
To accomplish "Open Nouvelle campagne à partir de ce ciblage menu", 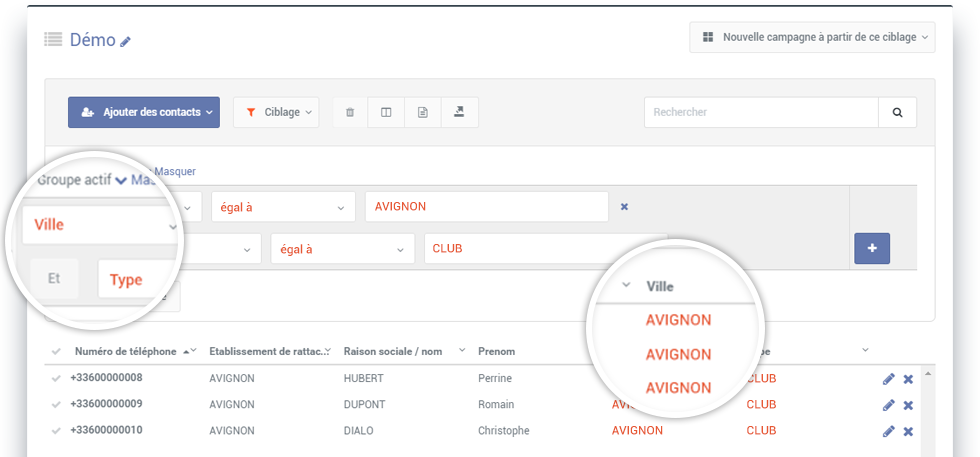I will 812,38.
